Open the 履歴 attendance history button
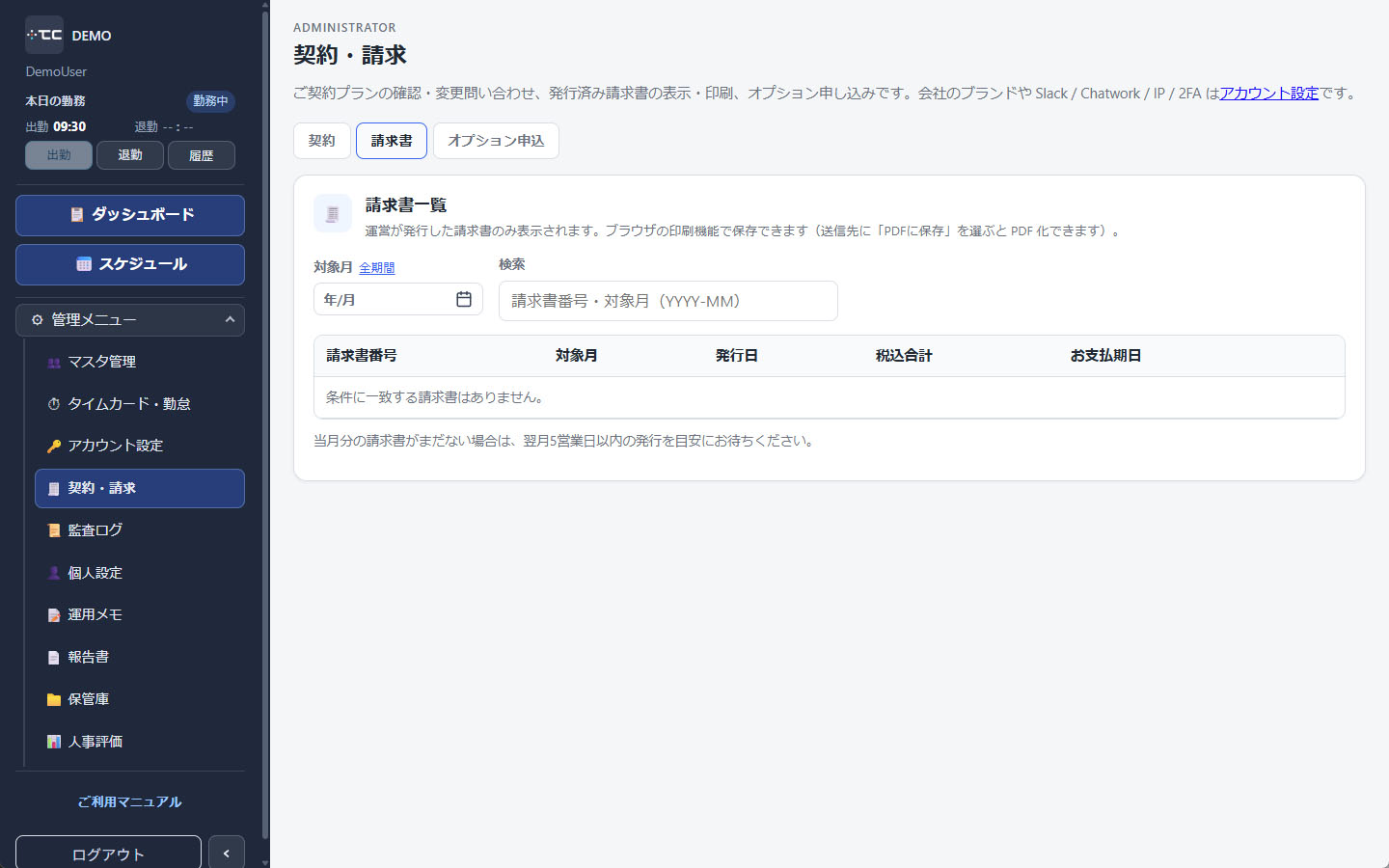1389x868 pixels. [x=202, y=155]
